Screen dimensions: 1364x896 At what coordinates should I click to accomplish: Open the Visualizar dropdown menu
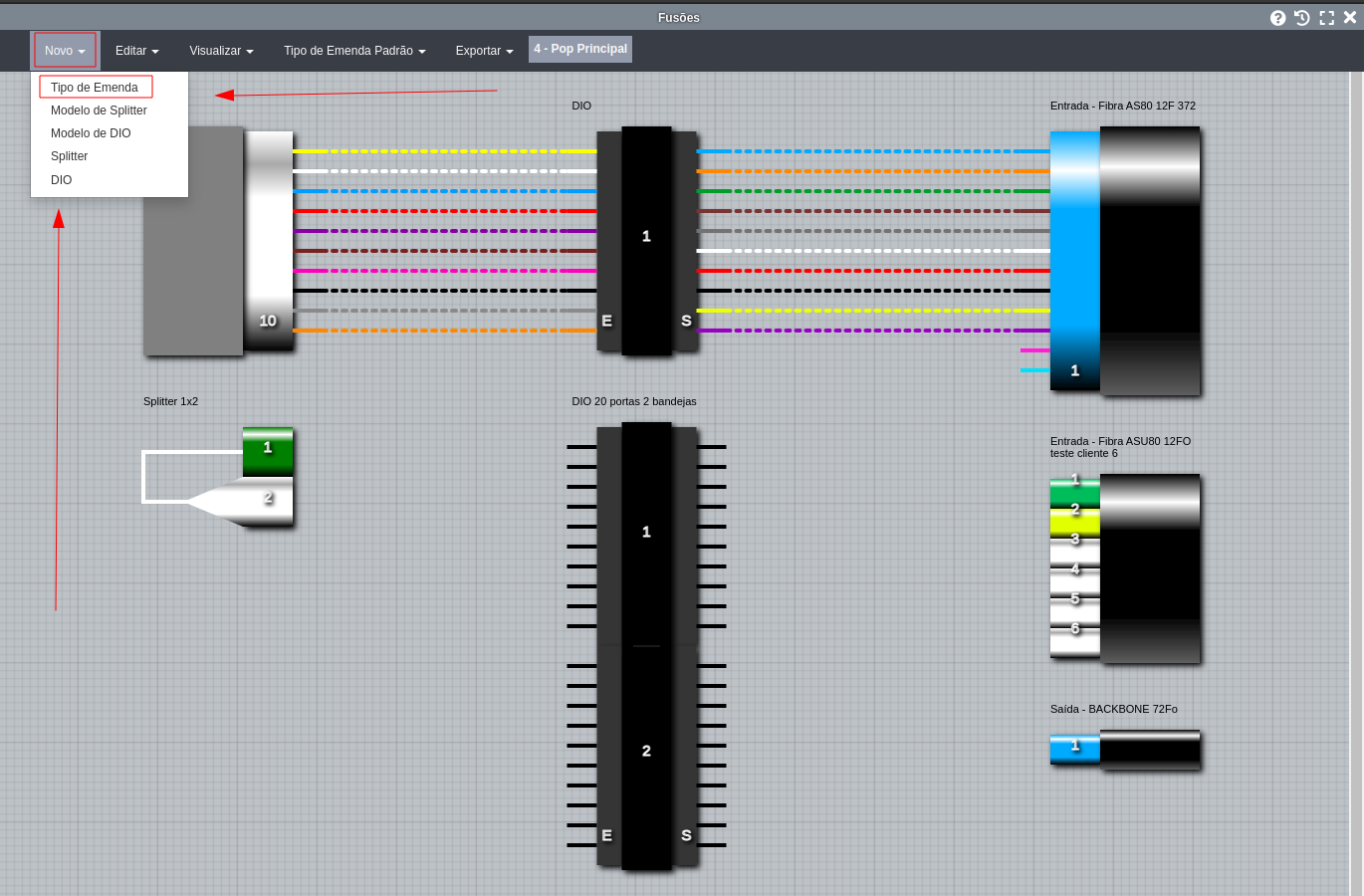pos(221,51)
